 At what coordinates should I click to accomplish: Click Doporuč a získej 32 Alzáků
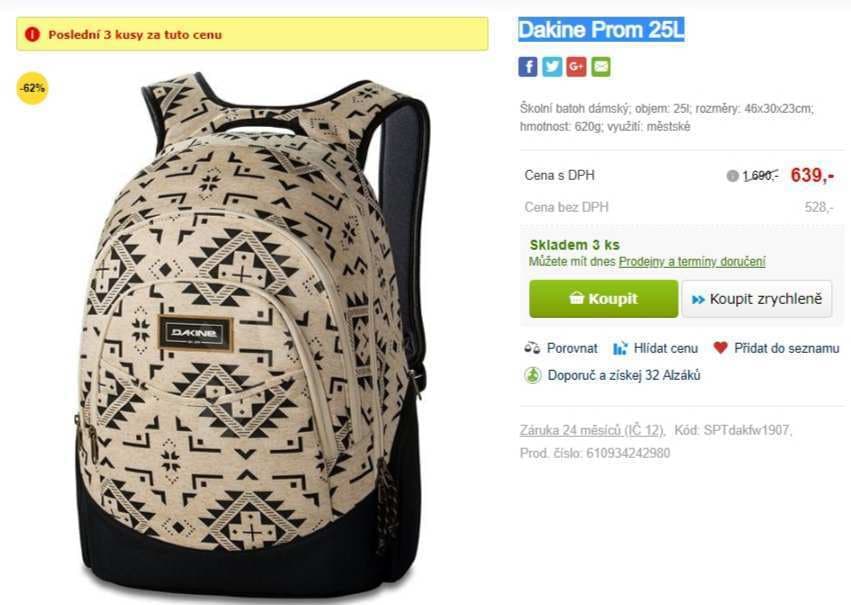point(624,375)
